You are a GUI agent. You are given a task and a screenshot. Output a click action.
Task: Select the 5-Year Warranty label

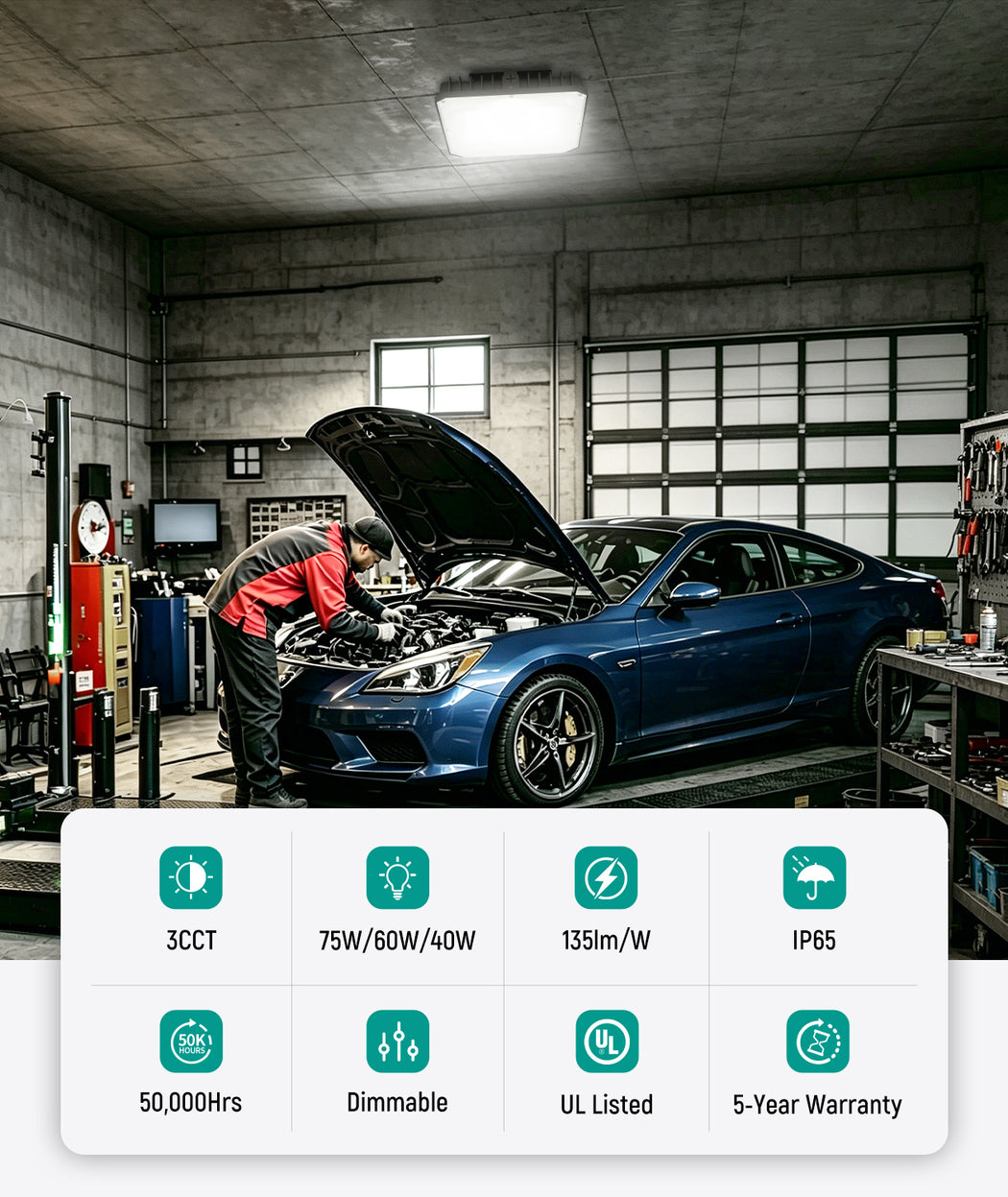[818, 1106]
